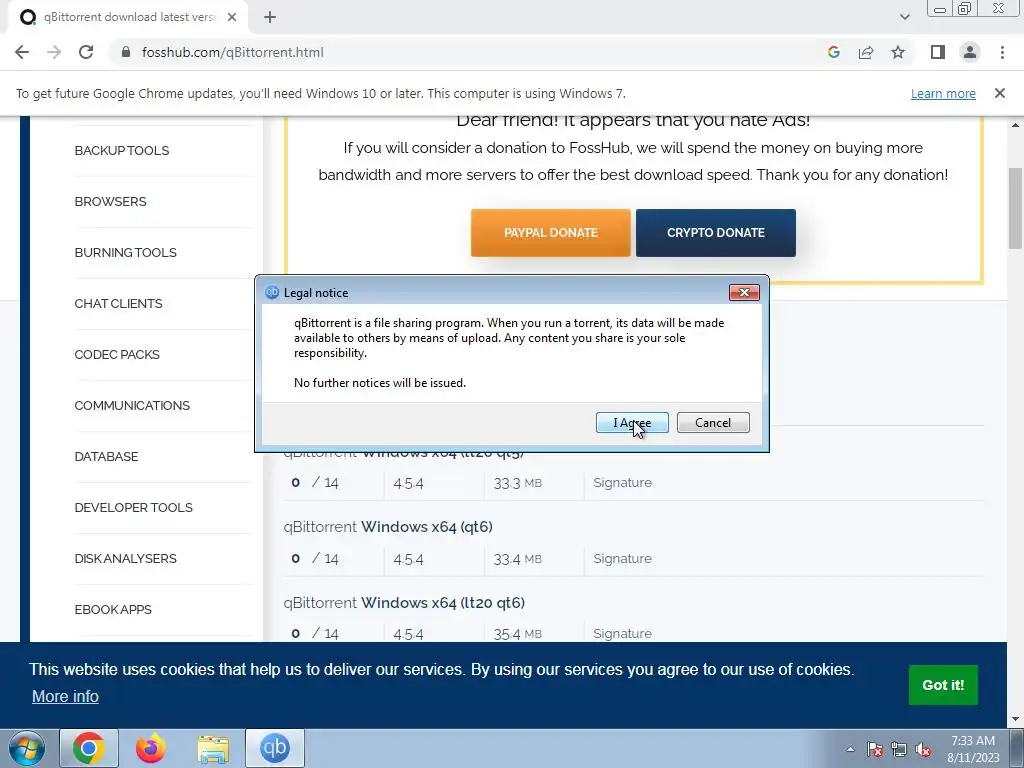Show hidden system tray icons
1024x768 pixels.
coord(850,749)
